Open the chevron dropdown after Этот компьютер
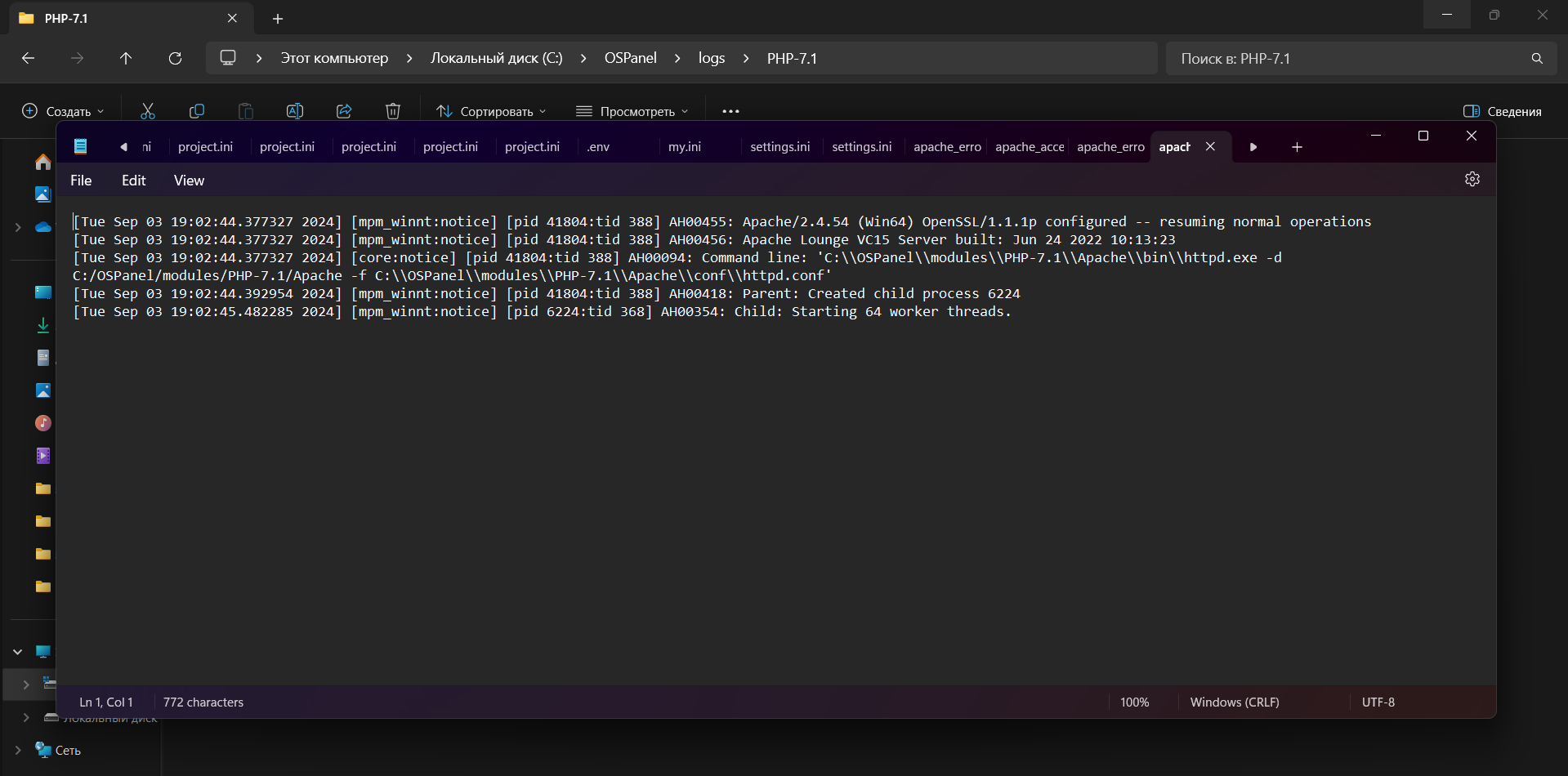 coord(409,58)
